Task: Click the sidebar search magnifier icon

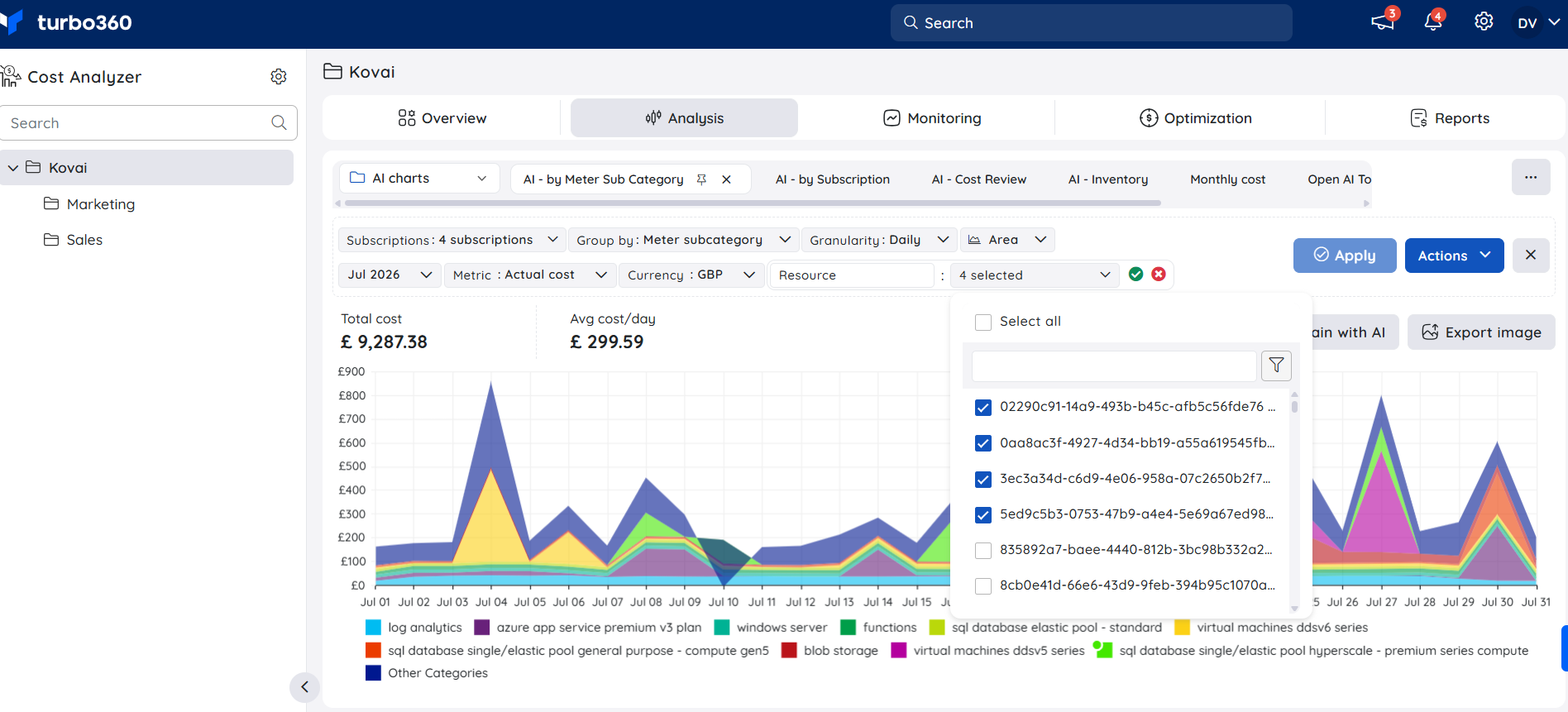Action: click(x=279, y=123)
